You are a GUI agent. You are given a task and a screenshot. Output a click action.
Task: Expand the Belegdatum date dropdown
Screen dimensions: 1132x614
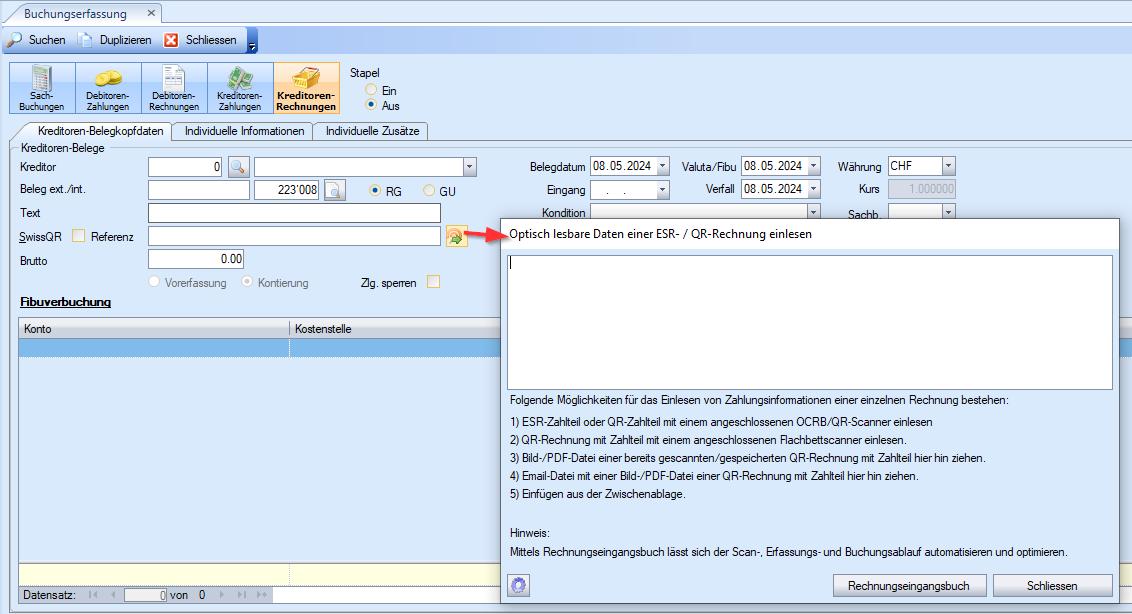(x=663, y=166)
